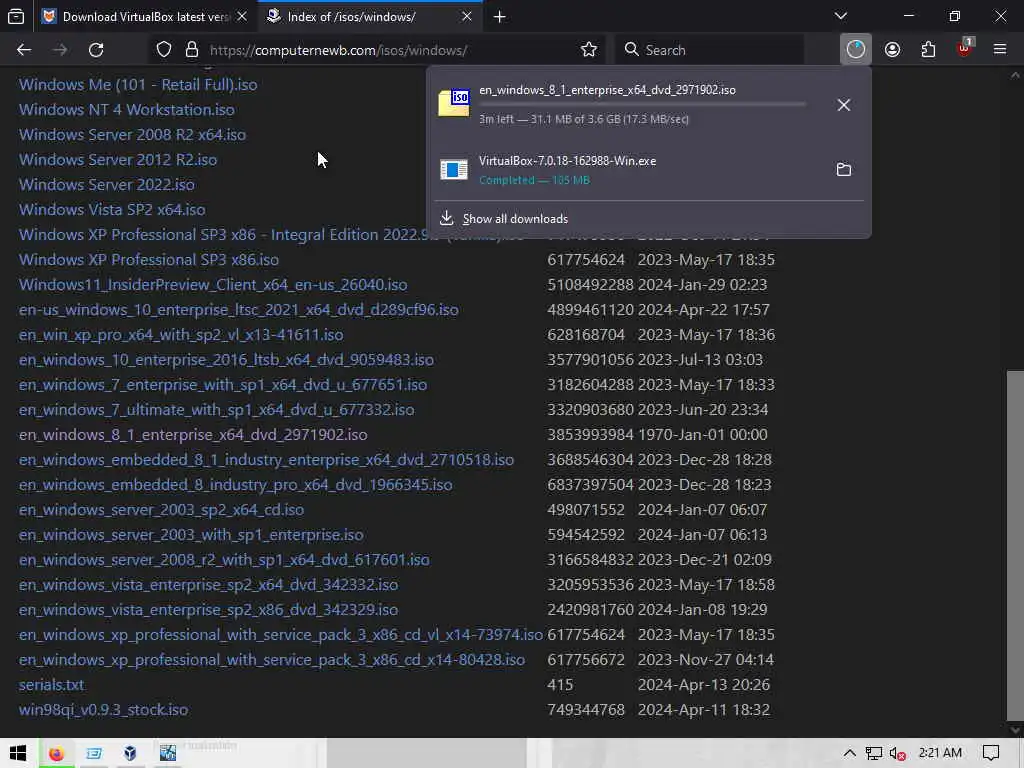This screenshot has height=768, width=1024.
Task: Open en_windows_server_2003_sp2_x64_cd.iso link
Action: click(161, 509)
